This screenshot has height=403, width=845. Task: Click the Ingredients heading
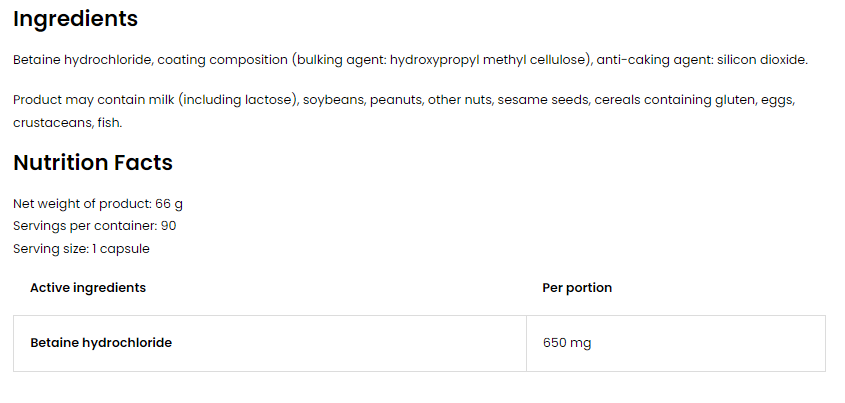[x=75, y=19]
